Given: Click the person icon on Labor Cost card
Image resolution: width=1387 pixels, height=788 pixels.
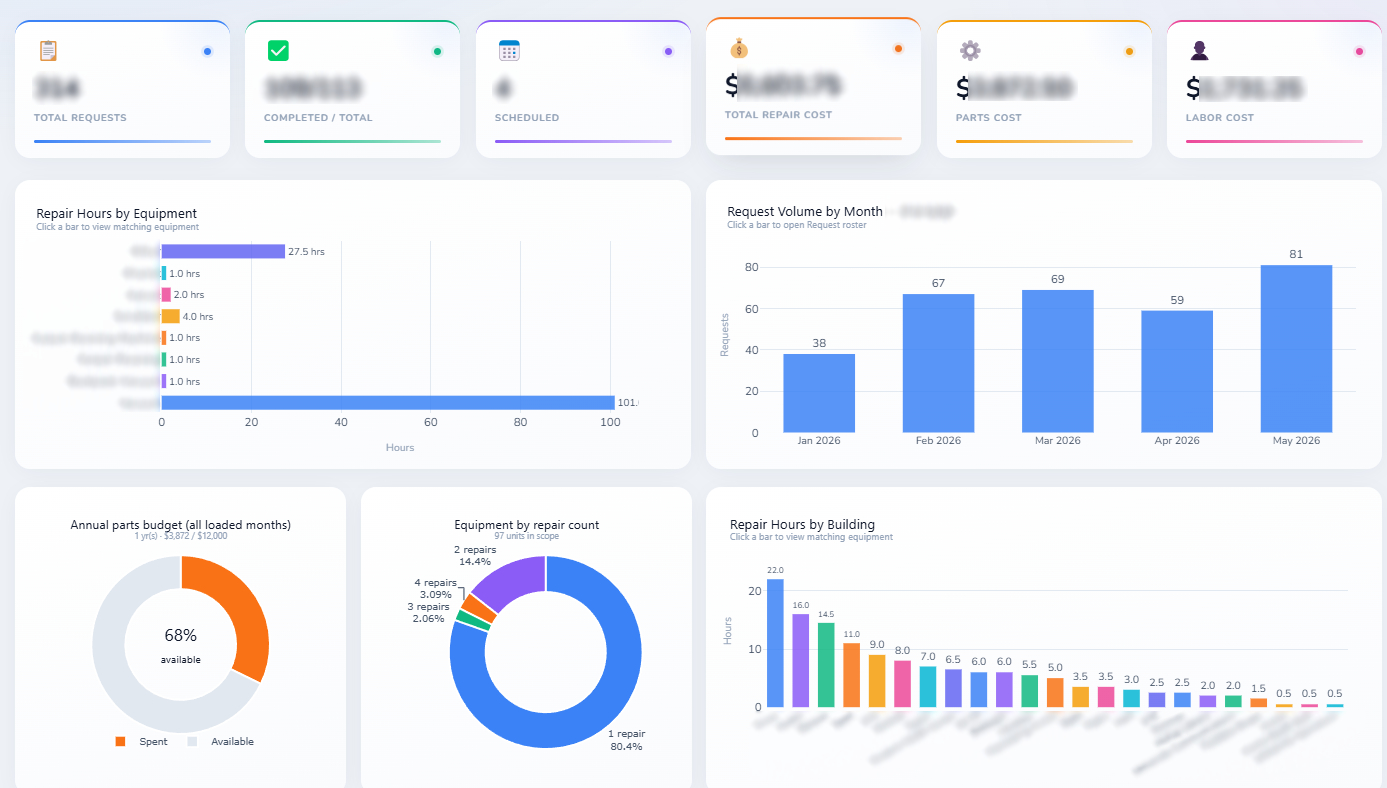Looking at the screenshot, I should [1200, 51].
